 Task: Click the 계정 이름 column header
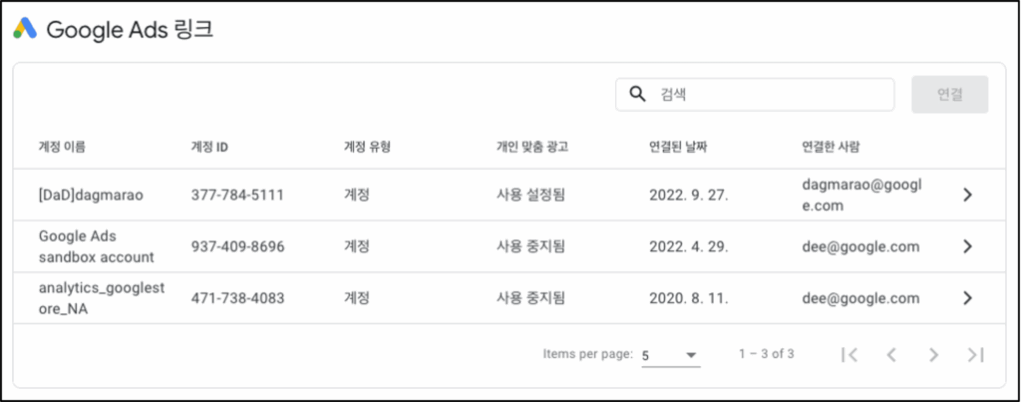click(63, 147)
